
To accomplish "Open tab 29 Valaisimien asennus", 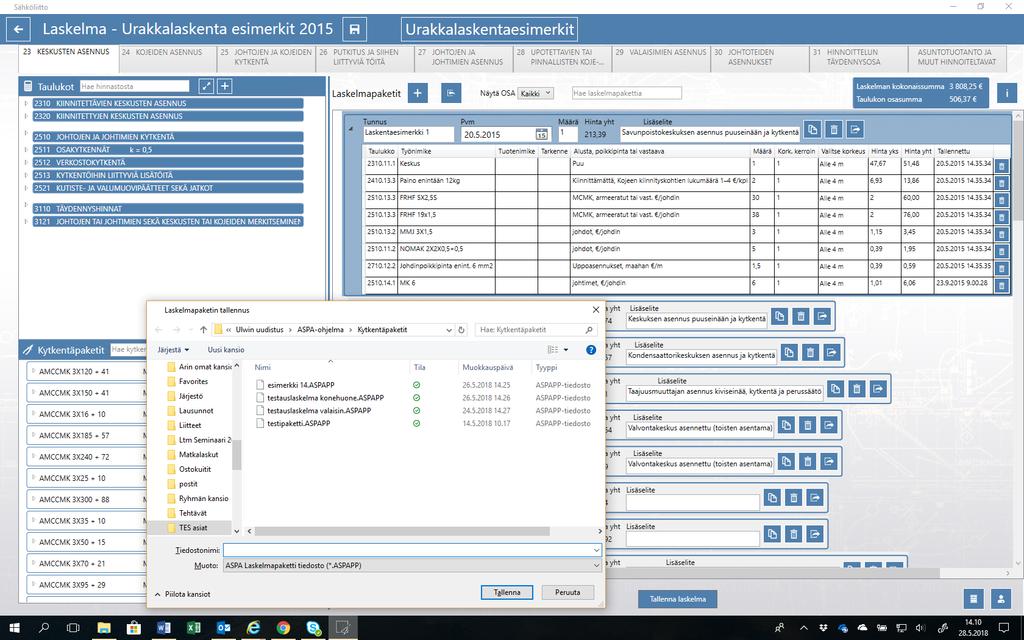I will click(x=661, y=59).
